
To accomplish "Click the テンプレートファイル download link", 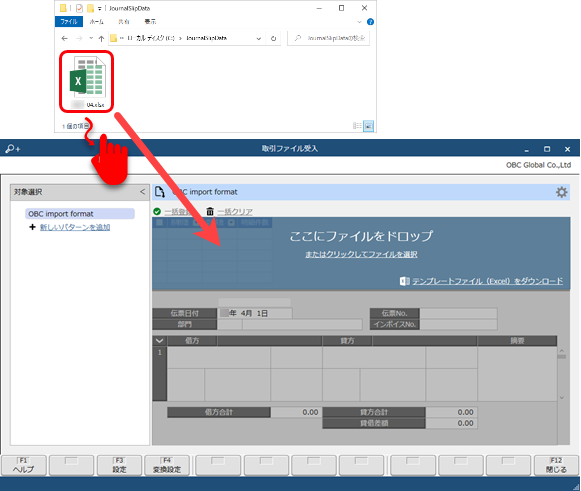I will (487, 281).
